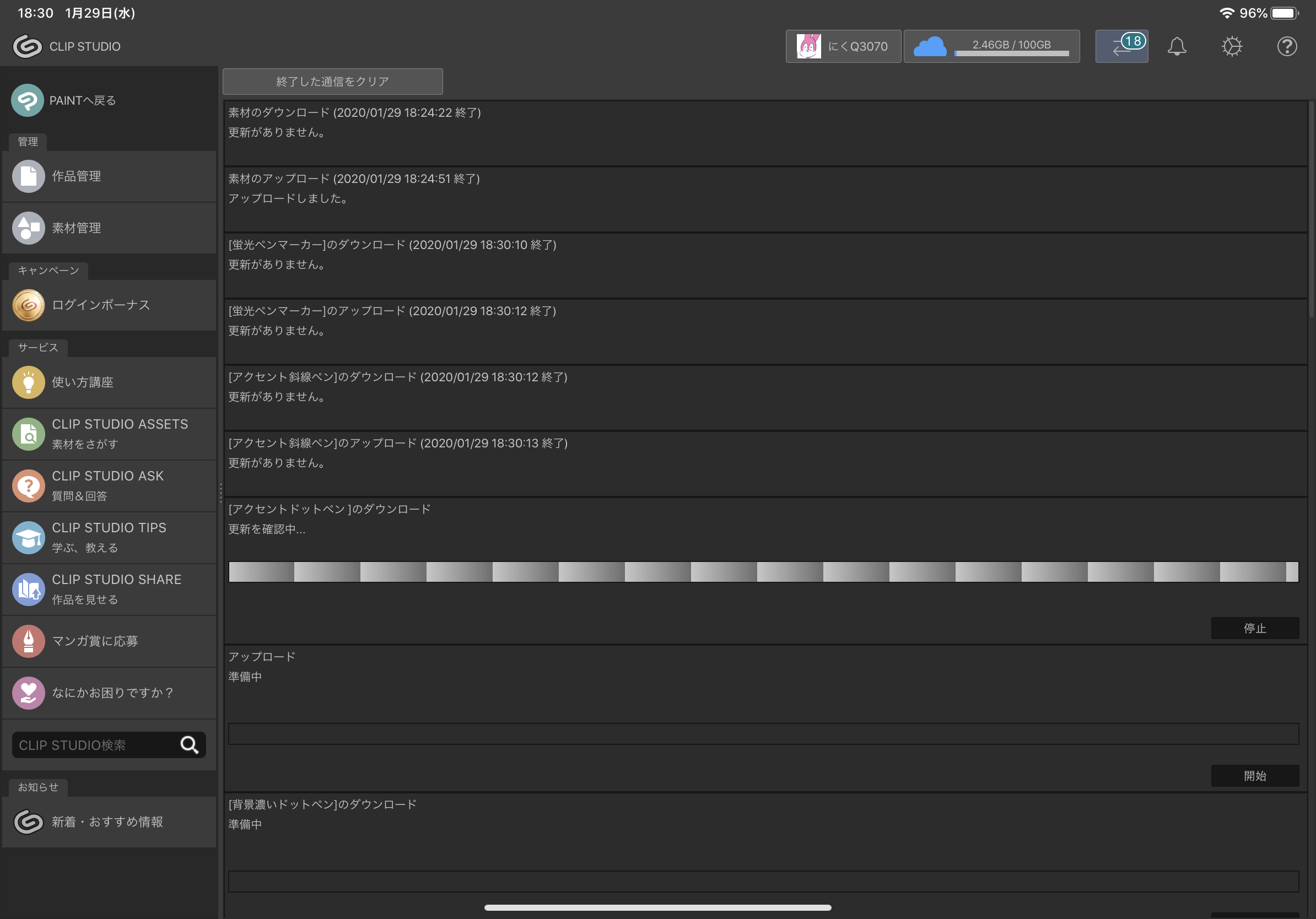
Task: Click the 質問＆回答 subtitle
Action: click(79, 496)
